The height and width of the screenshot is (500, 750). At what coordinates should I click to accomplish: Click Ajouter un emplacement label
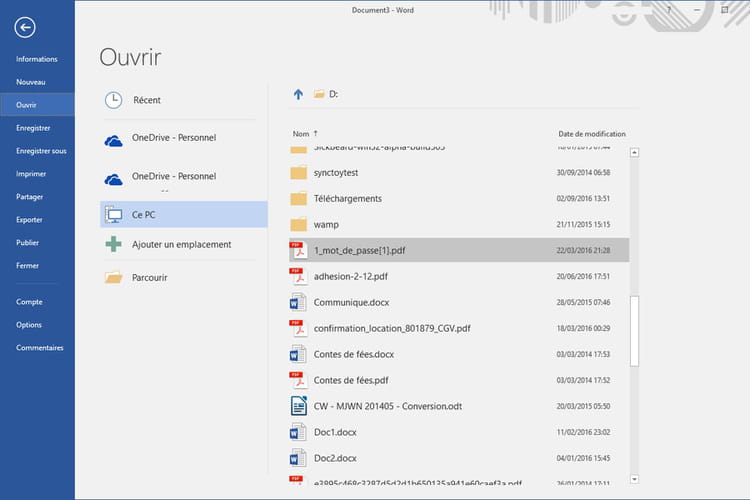point(182,244)
